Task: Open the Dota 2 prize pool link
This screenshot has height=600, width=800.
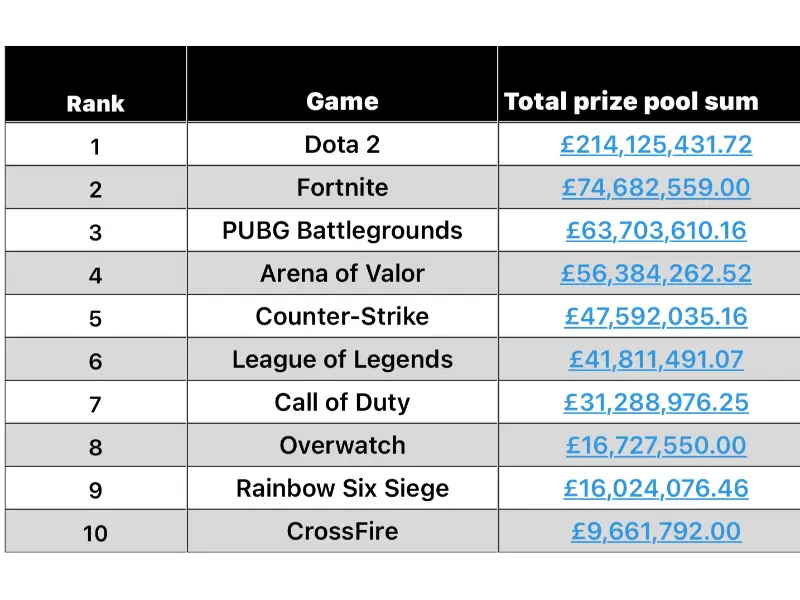Action: pyautogui.click(x=656, y=145)
